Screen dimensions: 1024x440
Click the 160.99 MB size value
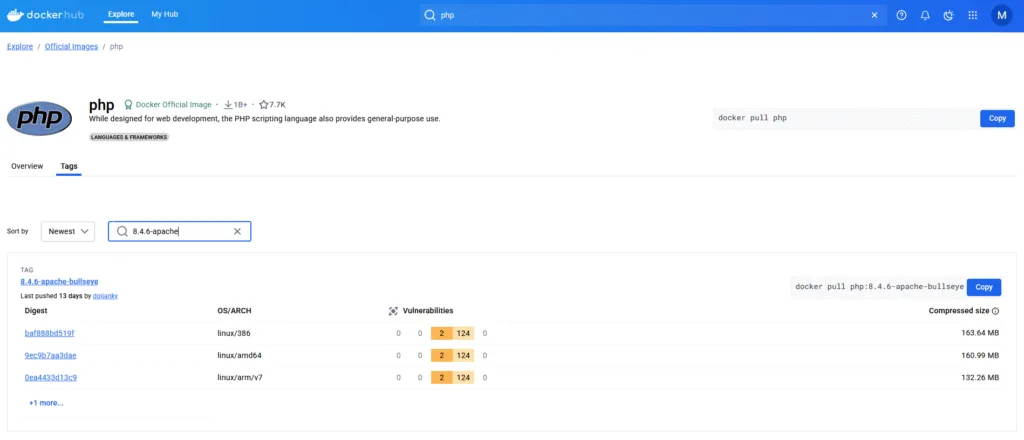pos(978,355)
